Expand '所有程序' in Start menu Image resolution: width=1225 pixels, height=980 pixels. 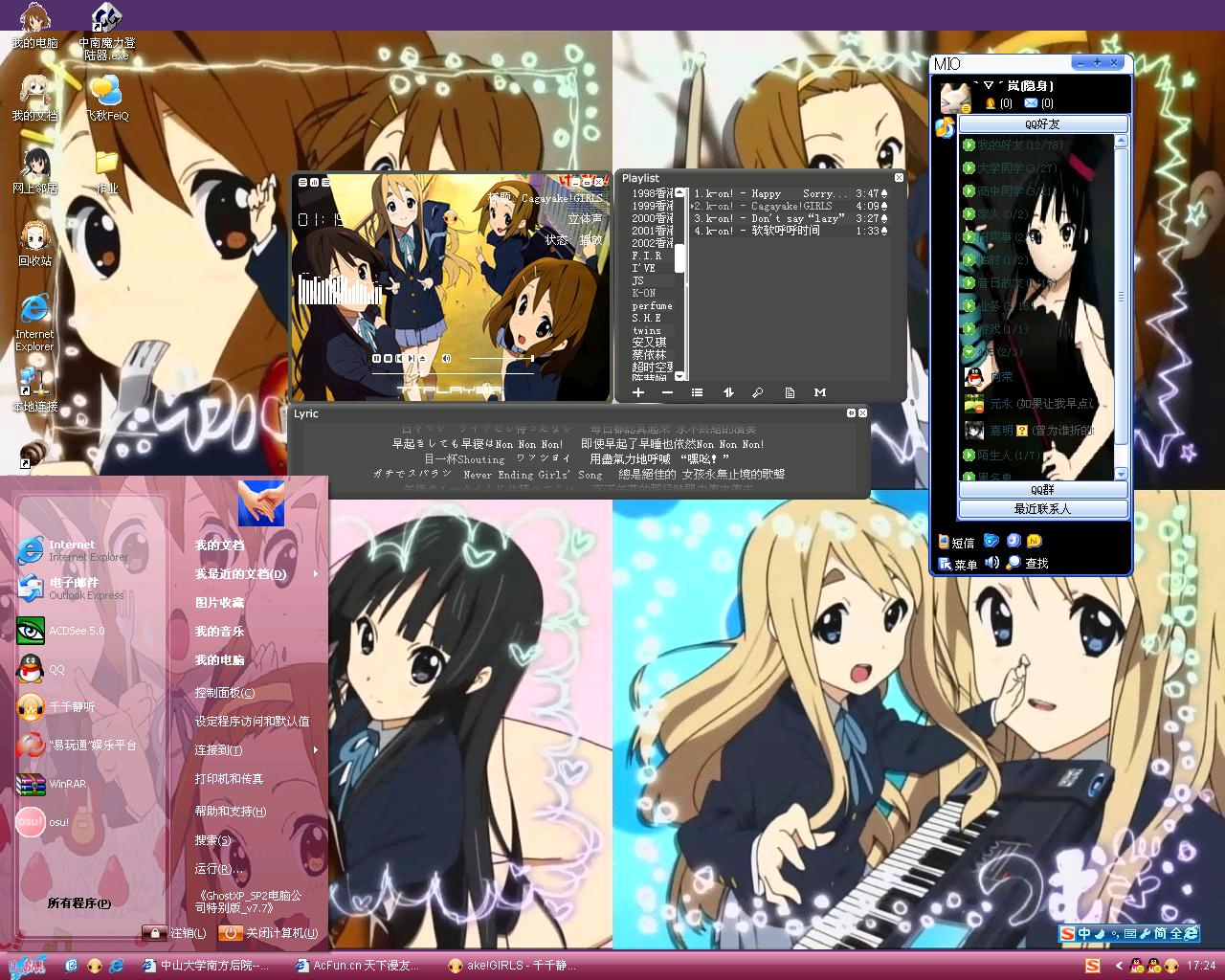[x=79, y=902]
